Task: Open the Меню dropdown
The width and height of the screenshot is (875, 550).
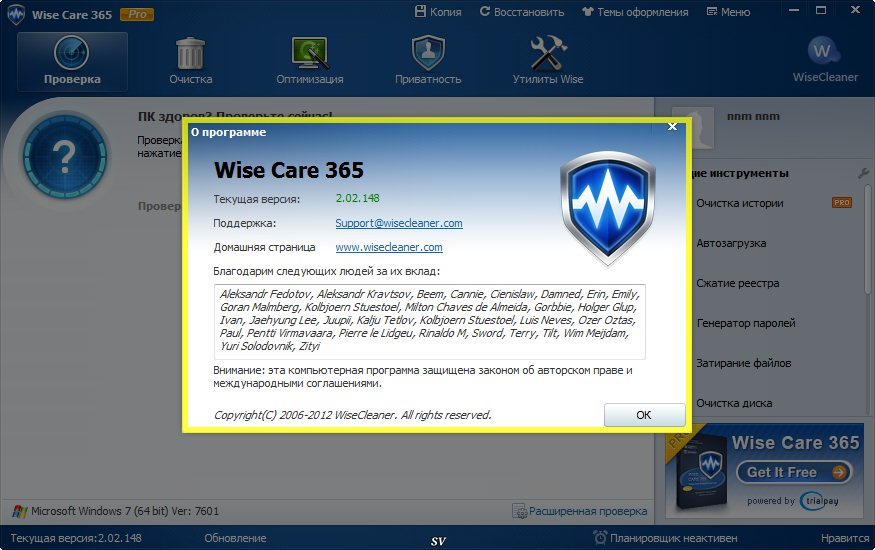Action: point(728,12)
